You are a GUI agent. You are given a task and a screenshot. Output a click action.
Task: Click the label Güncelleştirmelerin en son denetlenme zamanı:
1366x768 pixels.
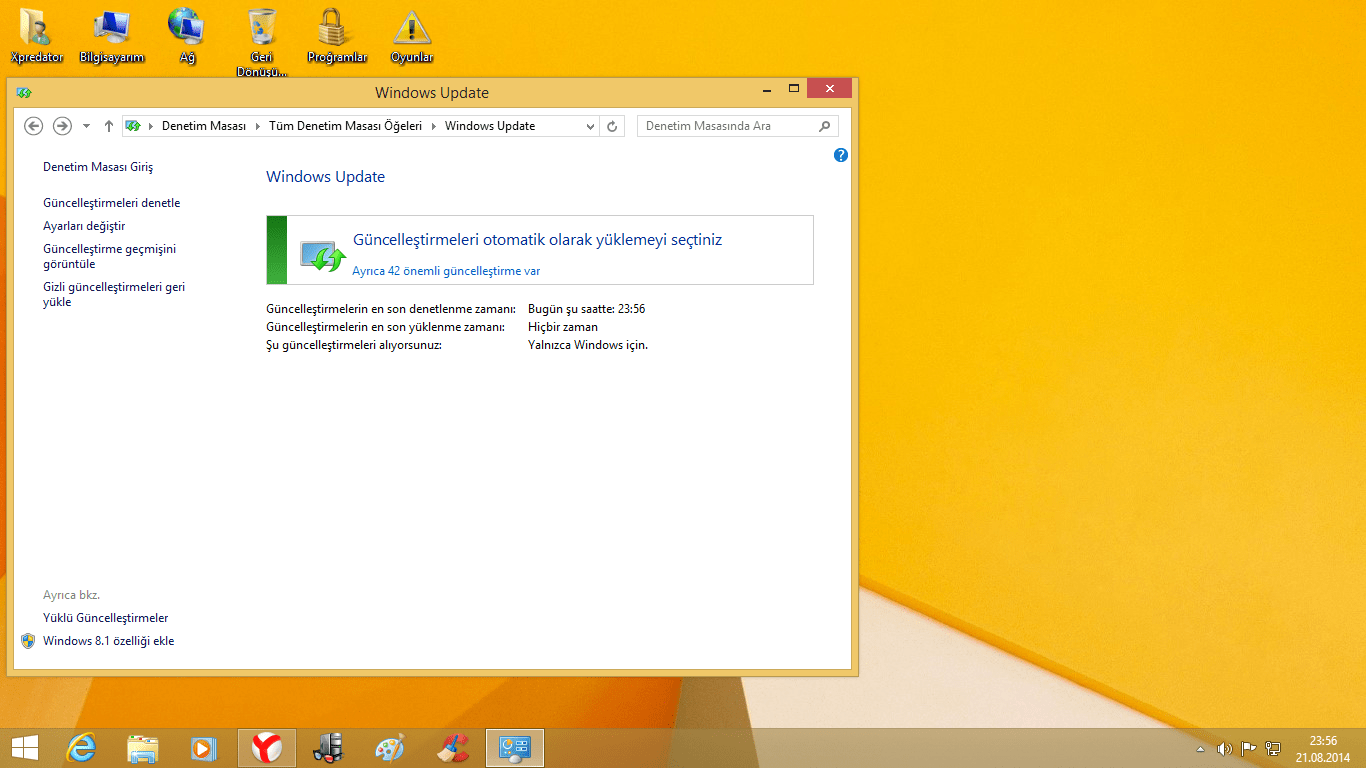click(392, 309)
